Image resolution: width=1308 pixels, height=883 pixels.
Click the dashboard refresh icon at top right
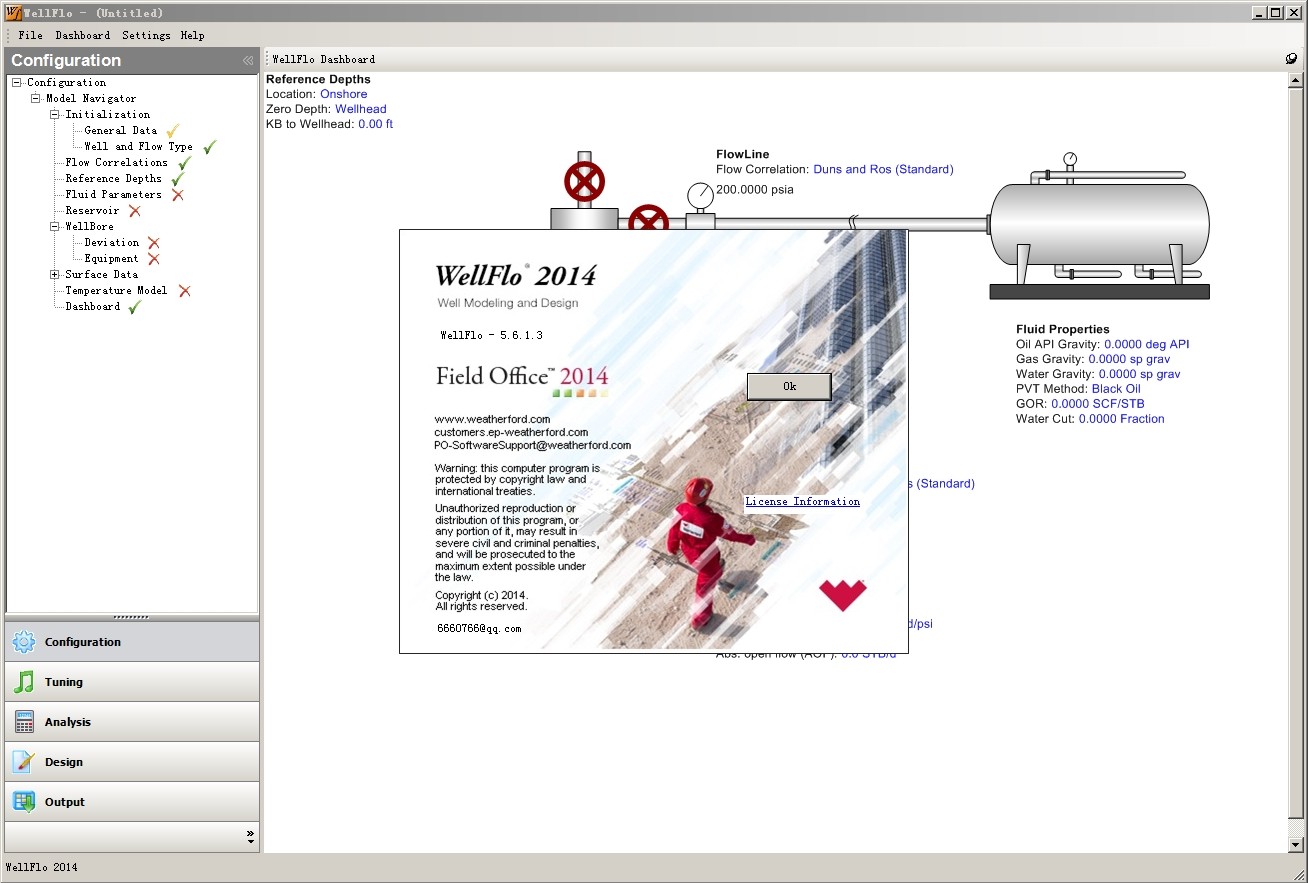1291,59
